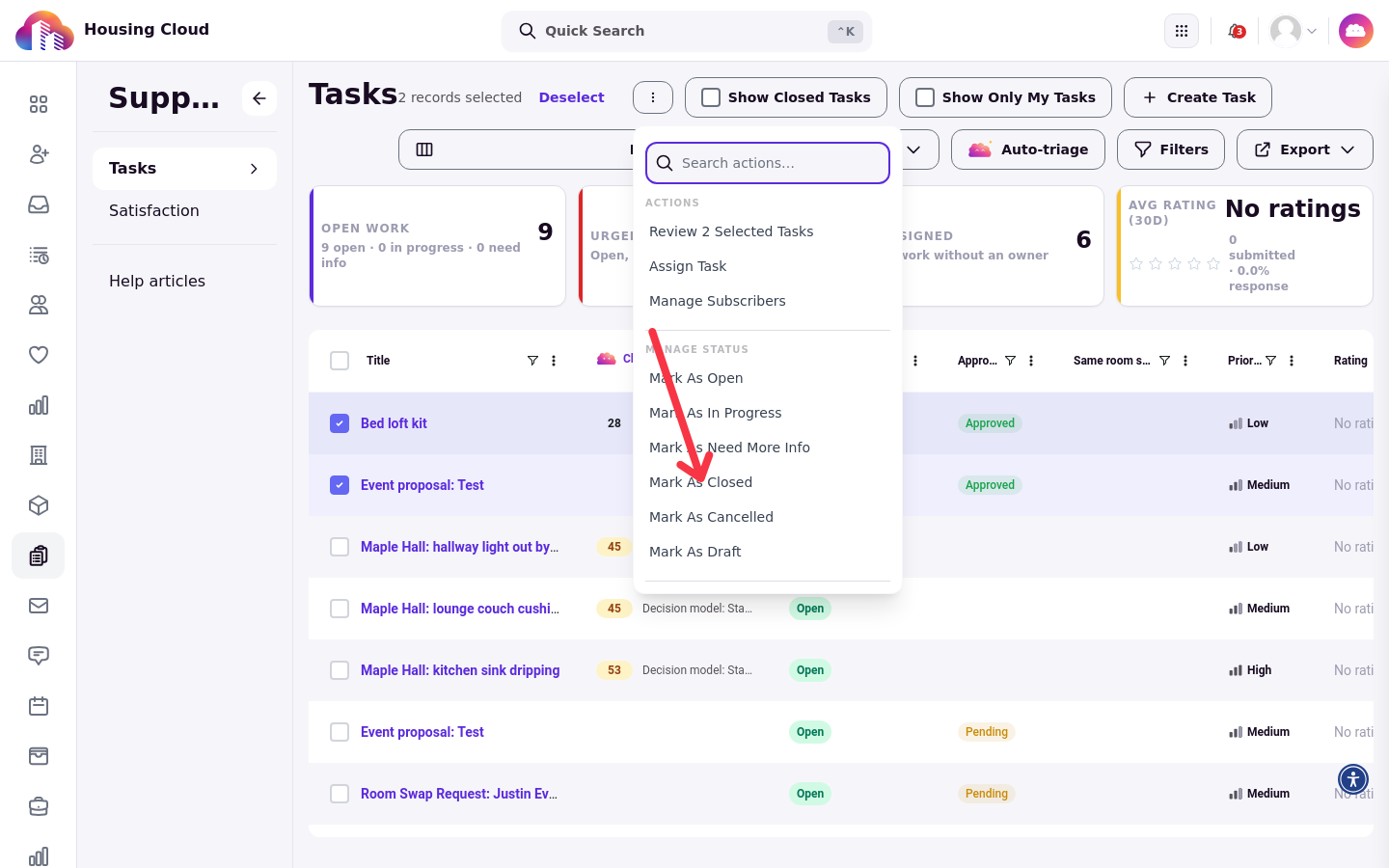Open the apps grid launcher
1389x868 pixels.
point(1182,31)
